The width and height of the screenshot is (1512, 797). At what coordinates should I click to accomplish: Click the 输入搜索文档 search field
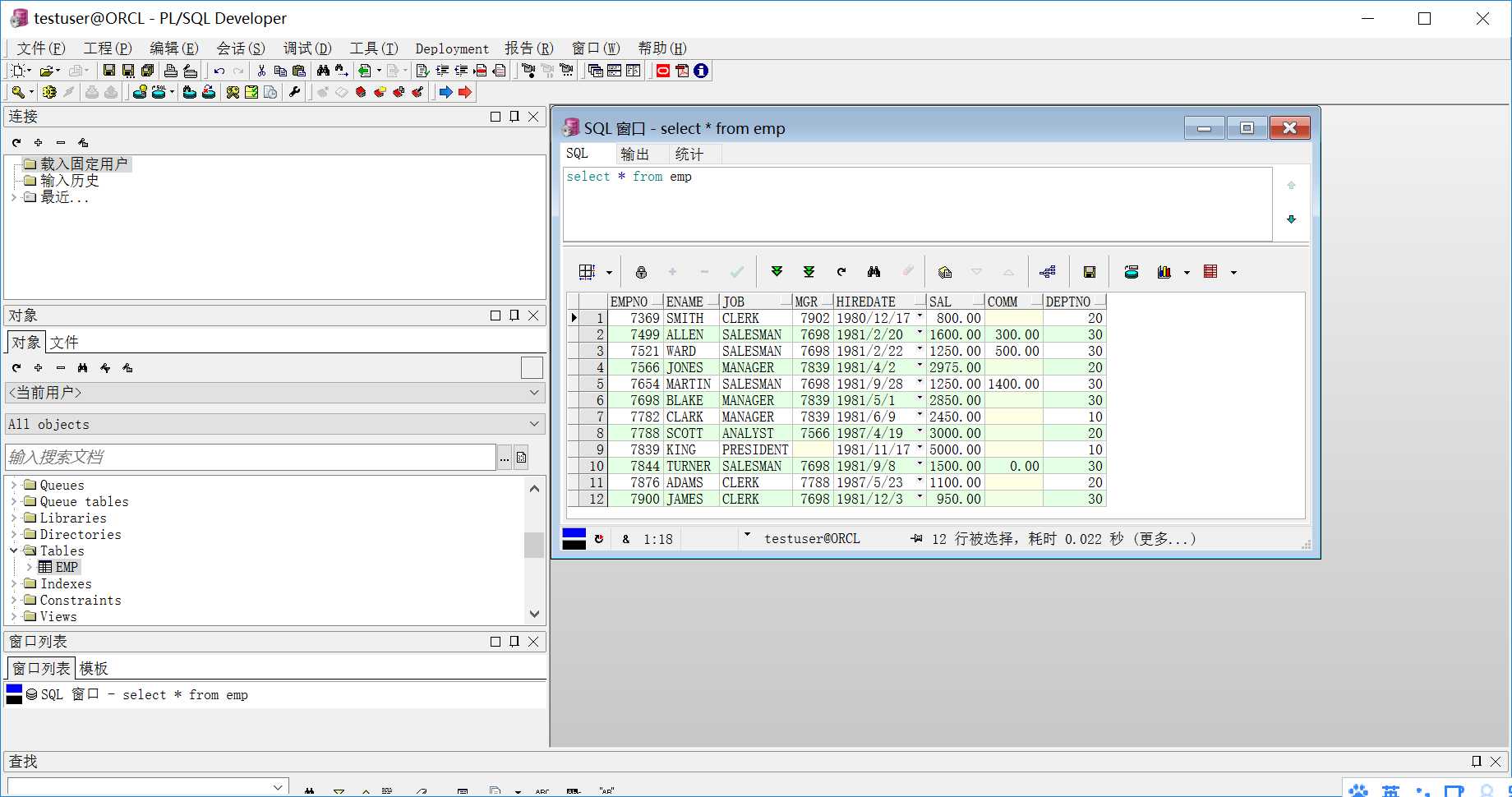coord(251,457)
